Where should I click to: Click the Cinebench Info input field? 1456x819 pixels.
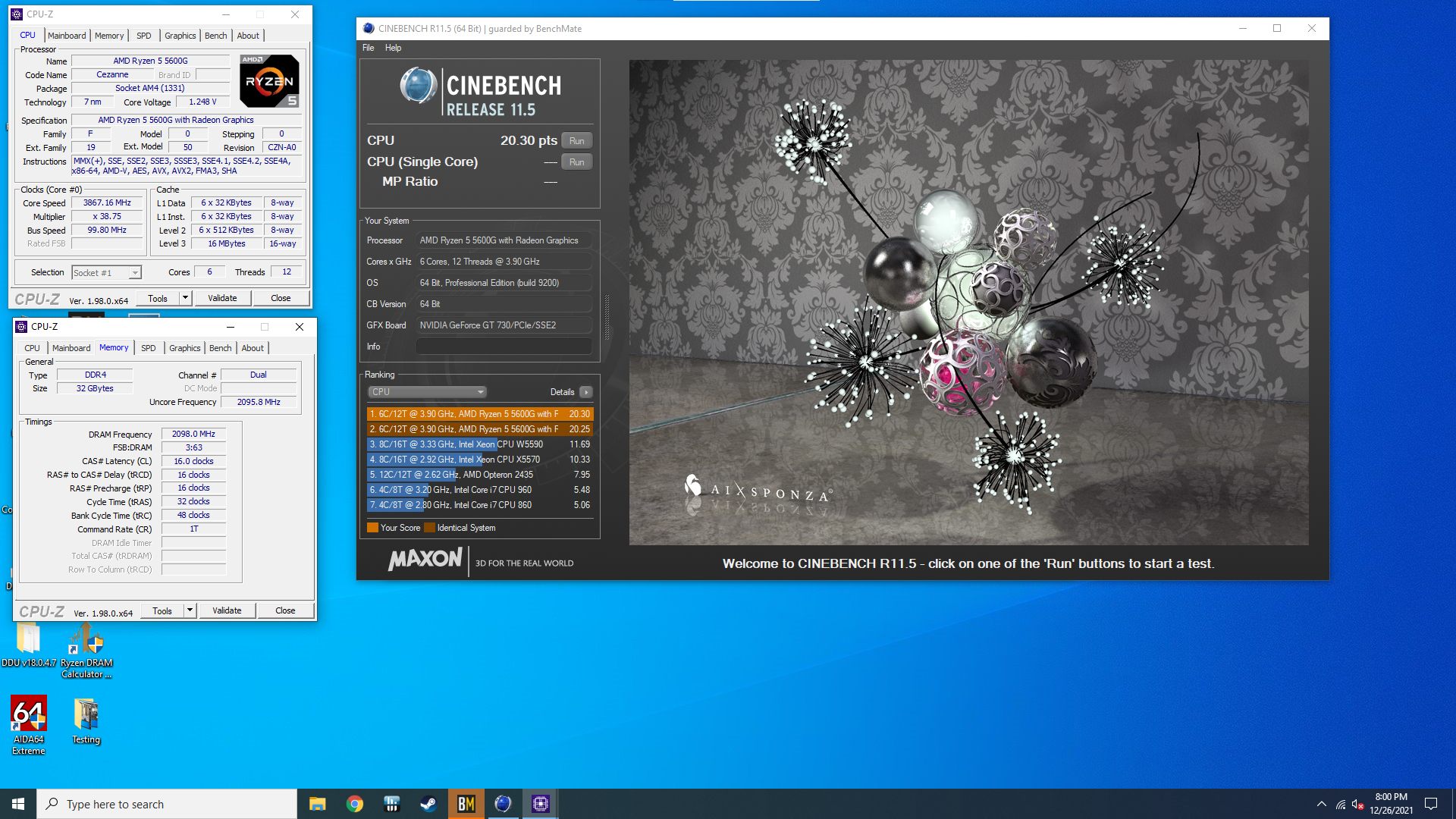click(x=504, y=347)
